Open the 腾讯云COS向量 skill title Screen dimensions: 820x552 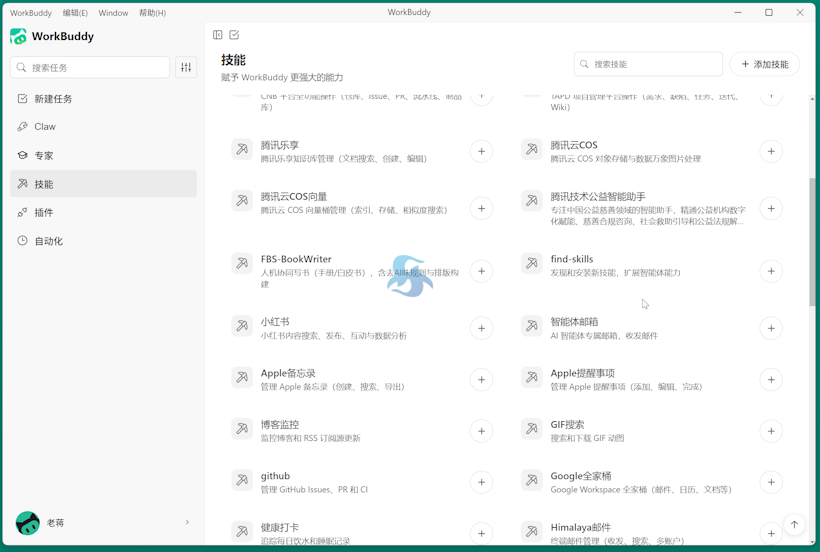294,197
